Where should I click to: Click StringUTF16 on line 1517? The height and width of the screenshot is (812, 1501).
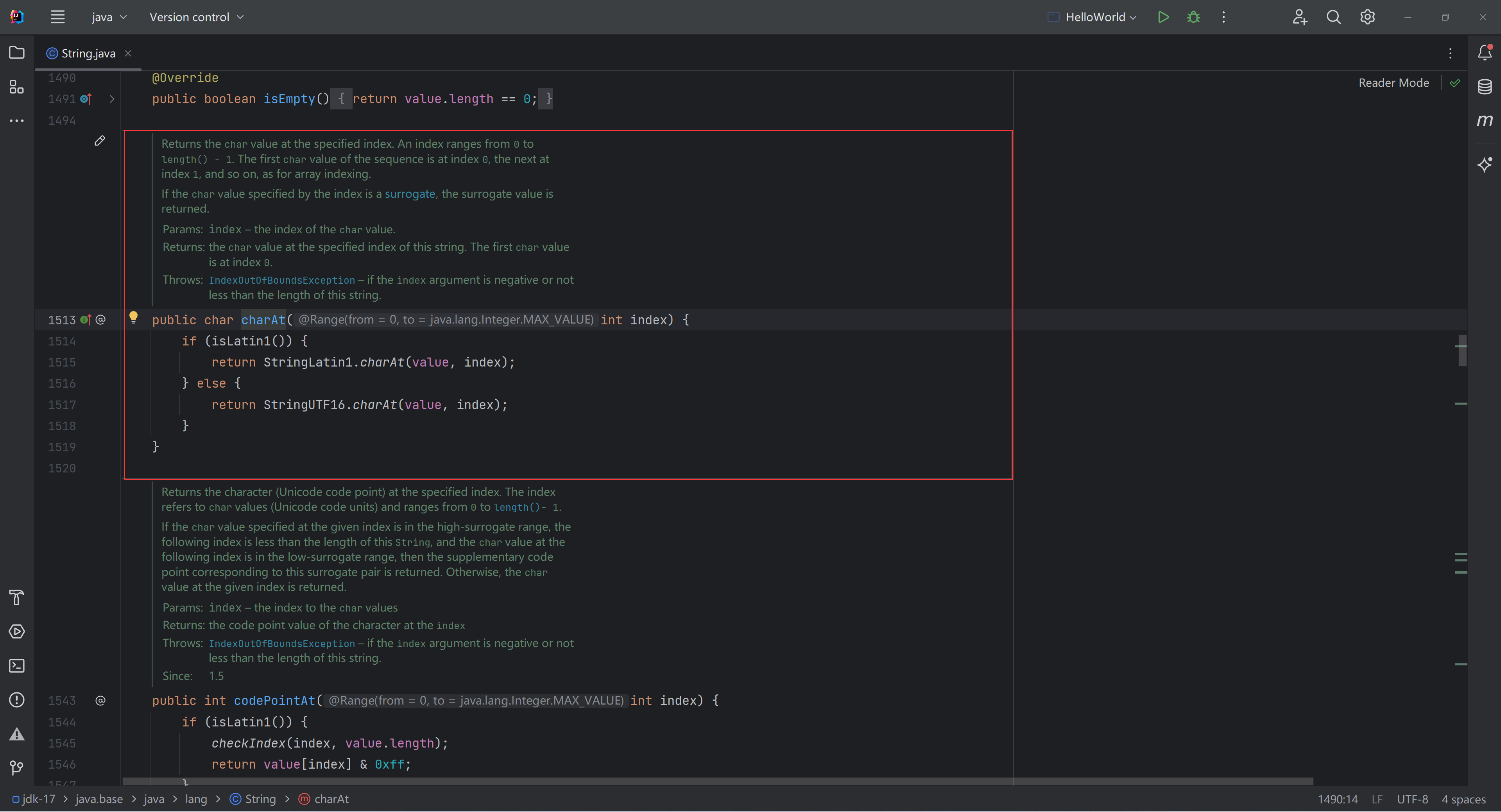(x=304, y=405)
